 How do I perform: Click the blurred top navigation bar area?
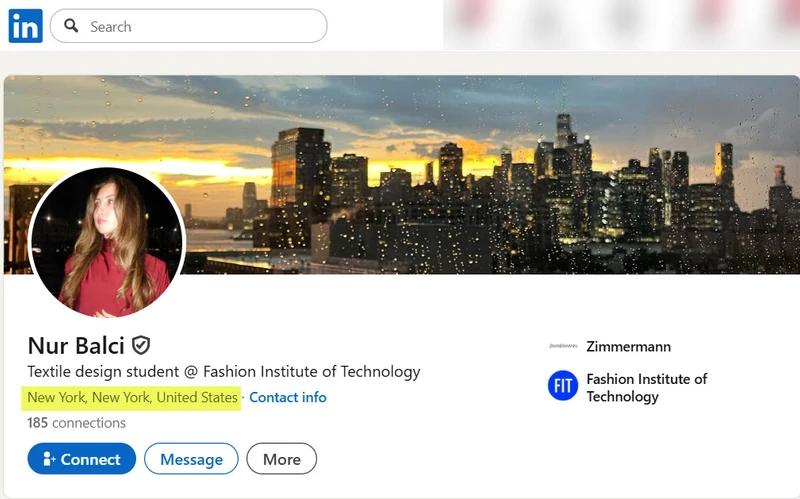(621, 24)
